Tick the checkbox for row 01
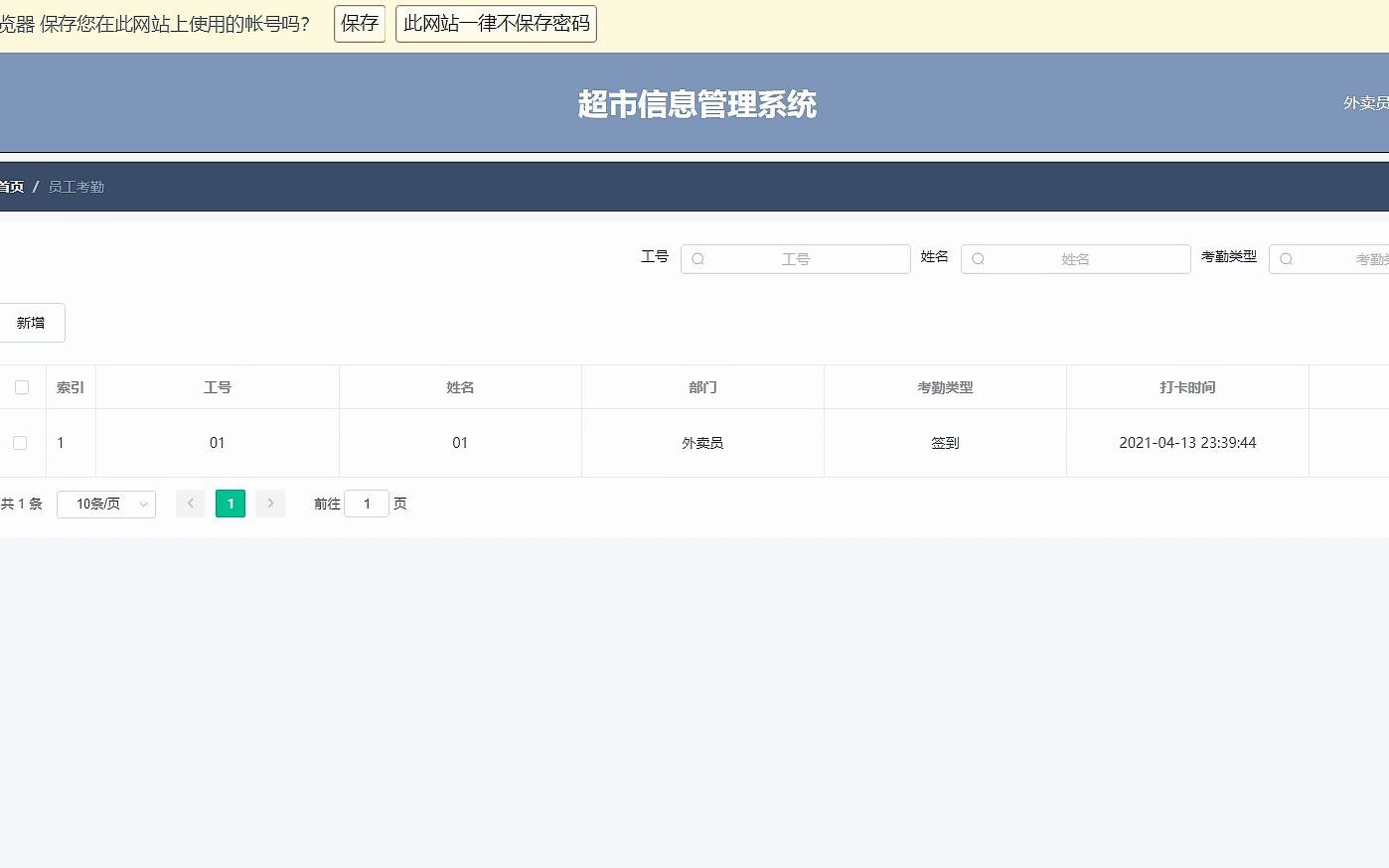Screen dimensions: 1389x868 (x=20, y=443)
